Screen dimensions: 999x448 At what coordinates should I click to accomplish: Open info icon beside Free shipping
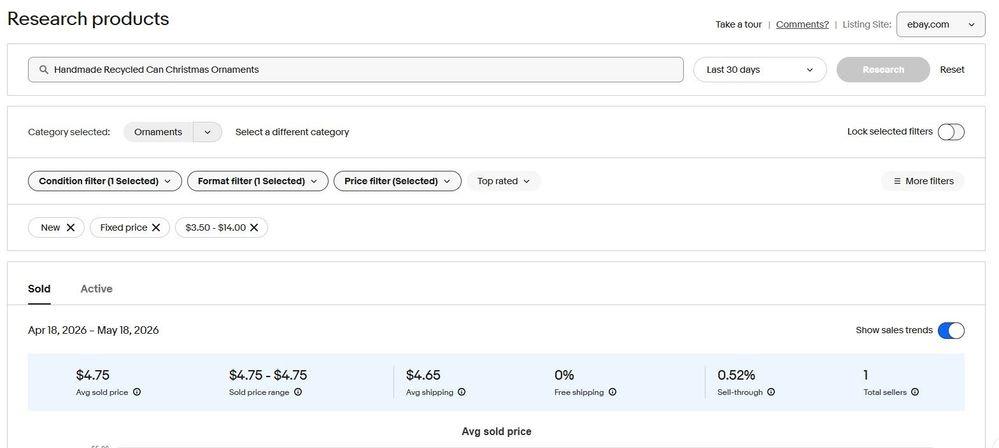point(612,392)
